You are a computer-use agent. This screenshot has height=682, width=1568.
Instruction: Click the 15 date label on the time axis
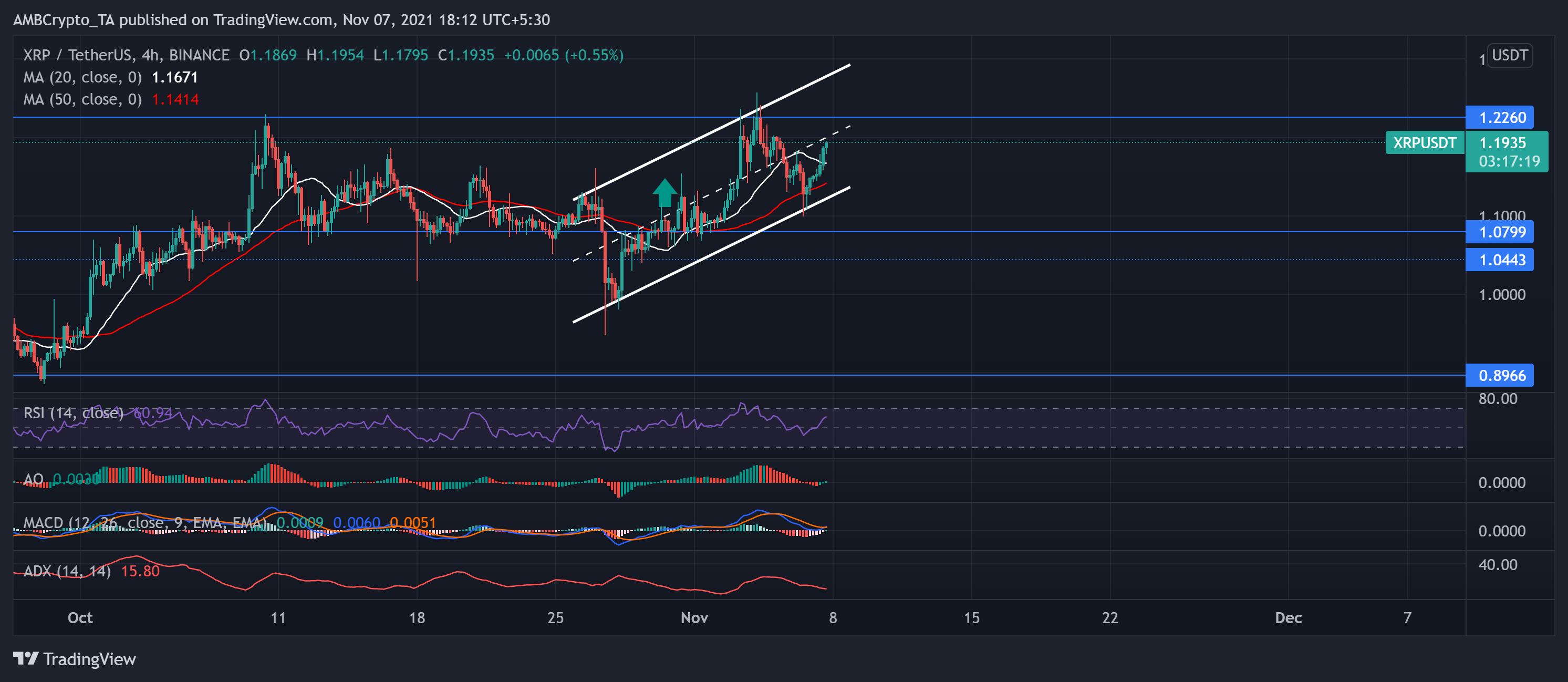pos(971,618)
